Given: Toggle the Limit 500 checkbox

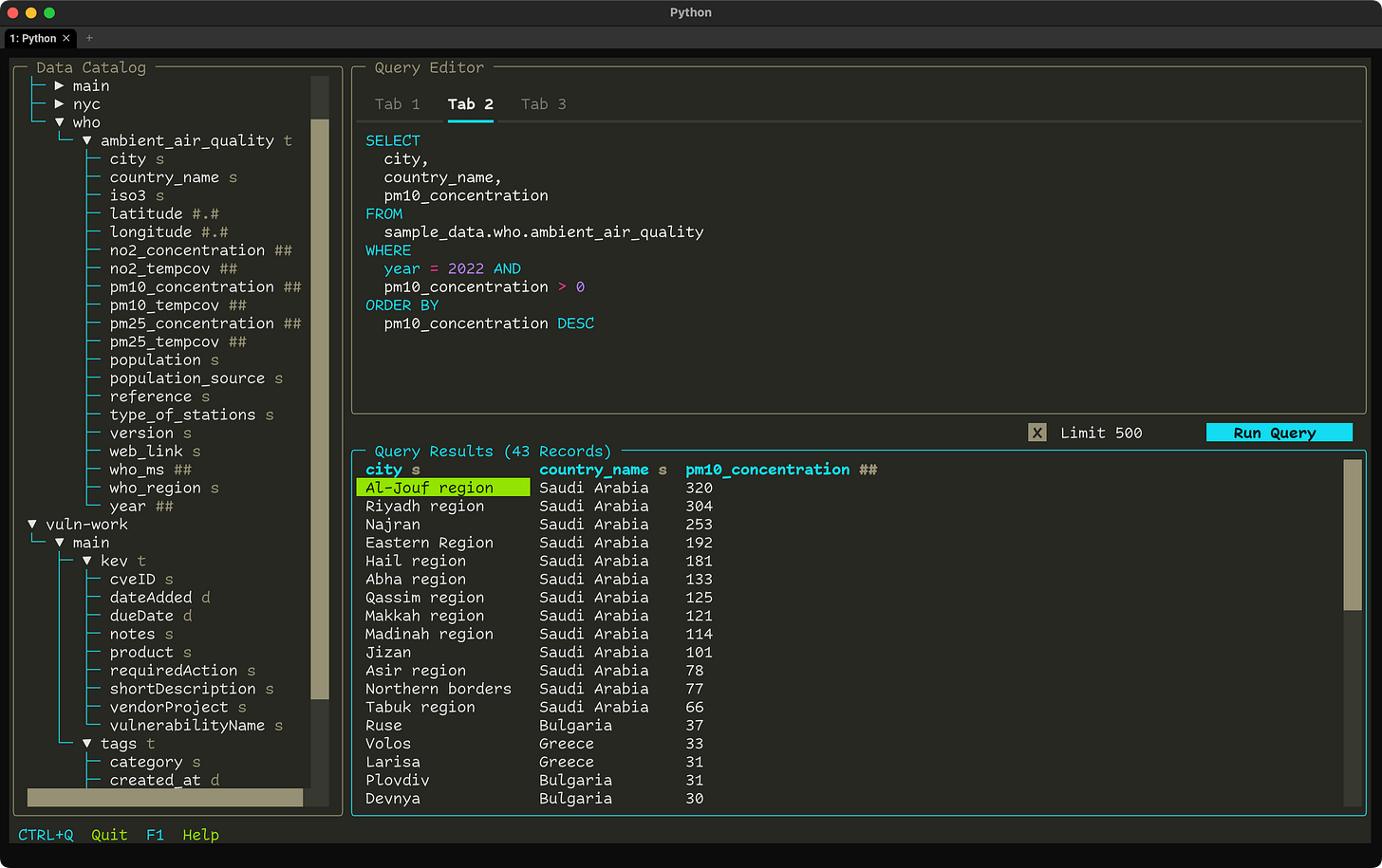Looking at the screenshot, I should [x=1036, y=434].
